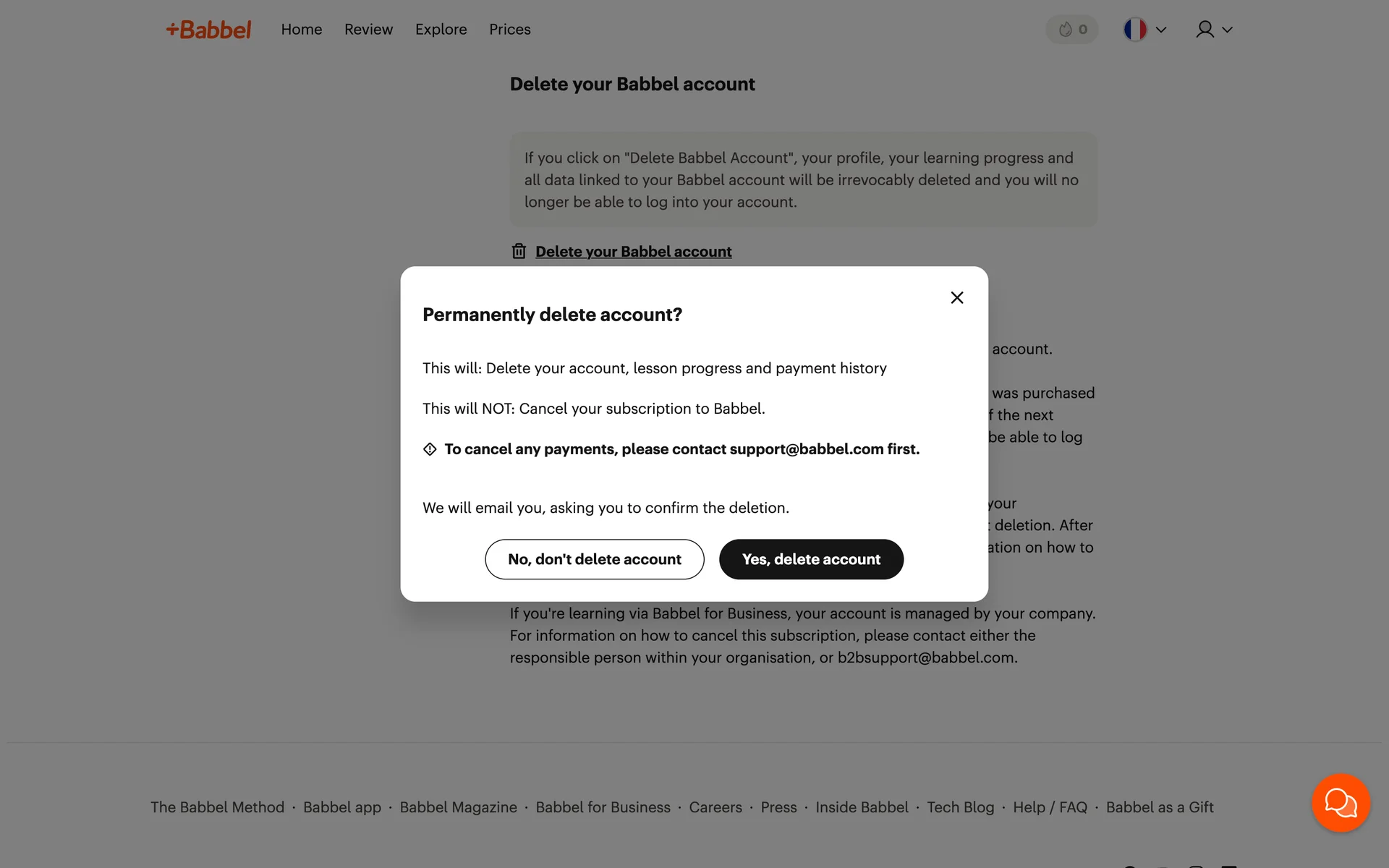The width and height of the screenshot is (1389, 868).
Task: Open the user profile icon
Action: click(x=1205, y=30)
